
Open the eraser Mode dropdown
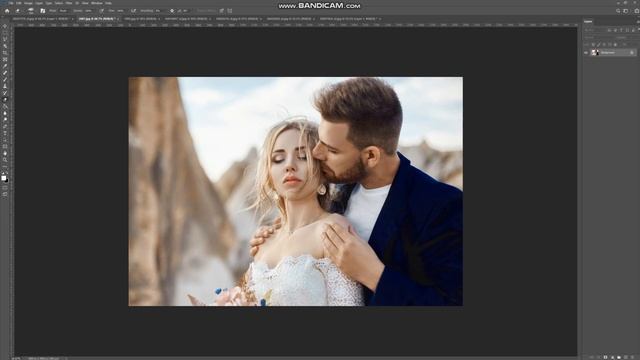65,11
